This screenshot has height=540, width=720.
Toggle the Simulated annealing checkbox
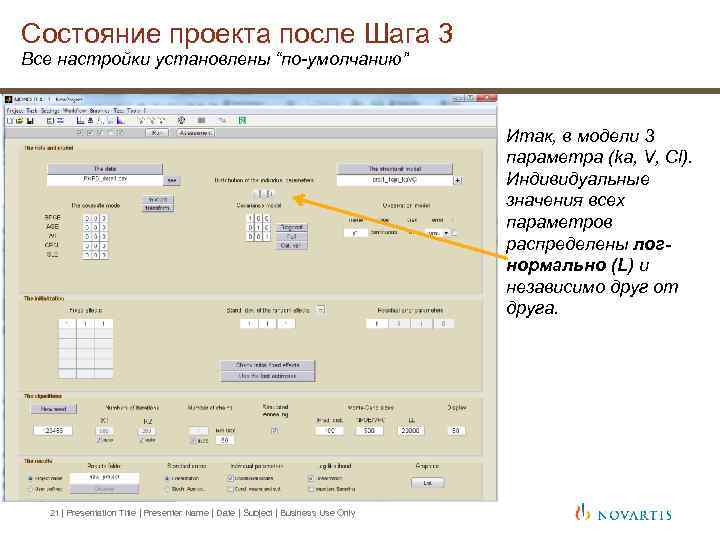pos(274,431)
